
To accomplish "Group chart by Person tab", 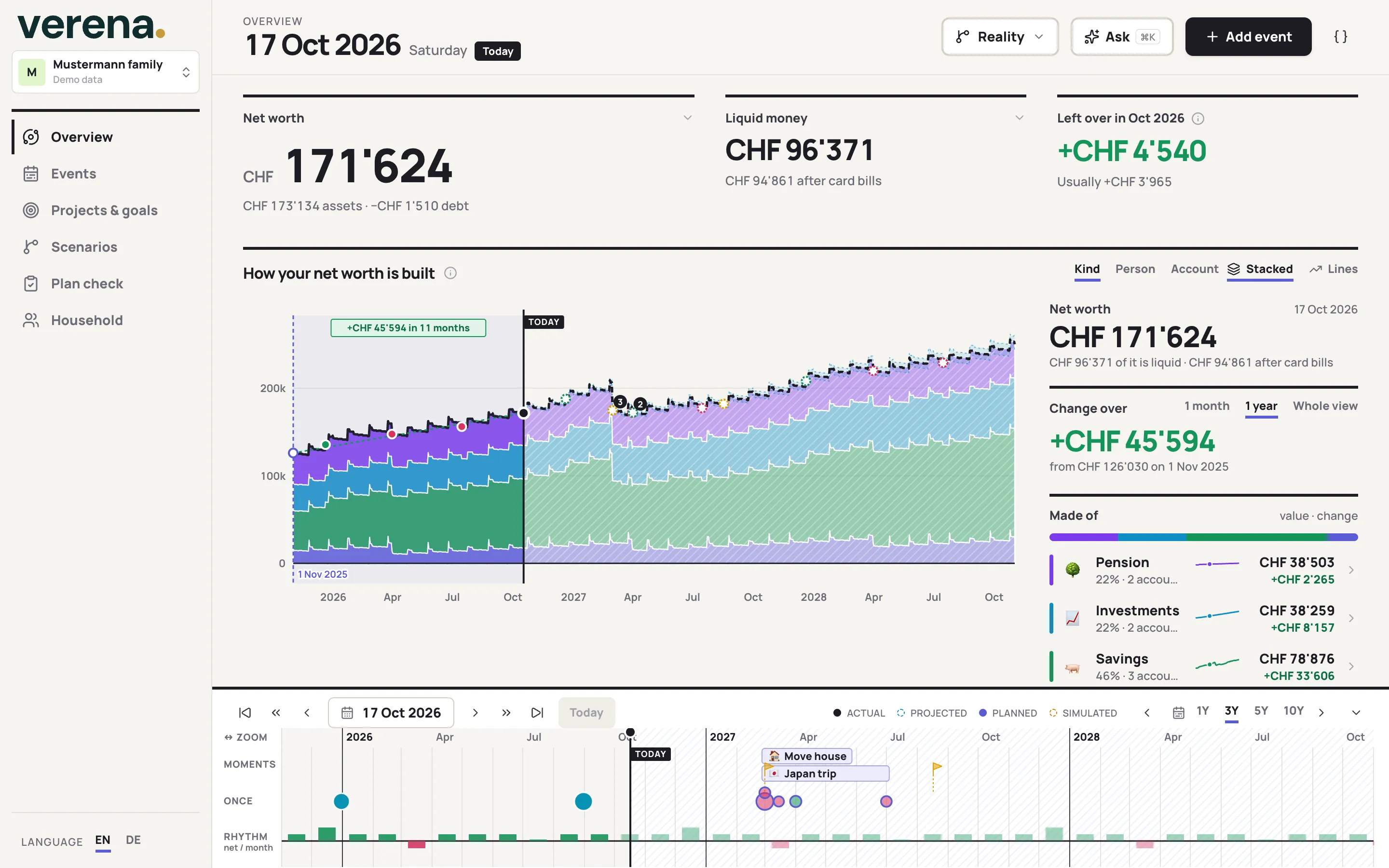I will pyautogui.click(x=1135, y=269).
